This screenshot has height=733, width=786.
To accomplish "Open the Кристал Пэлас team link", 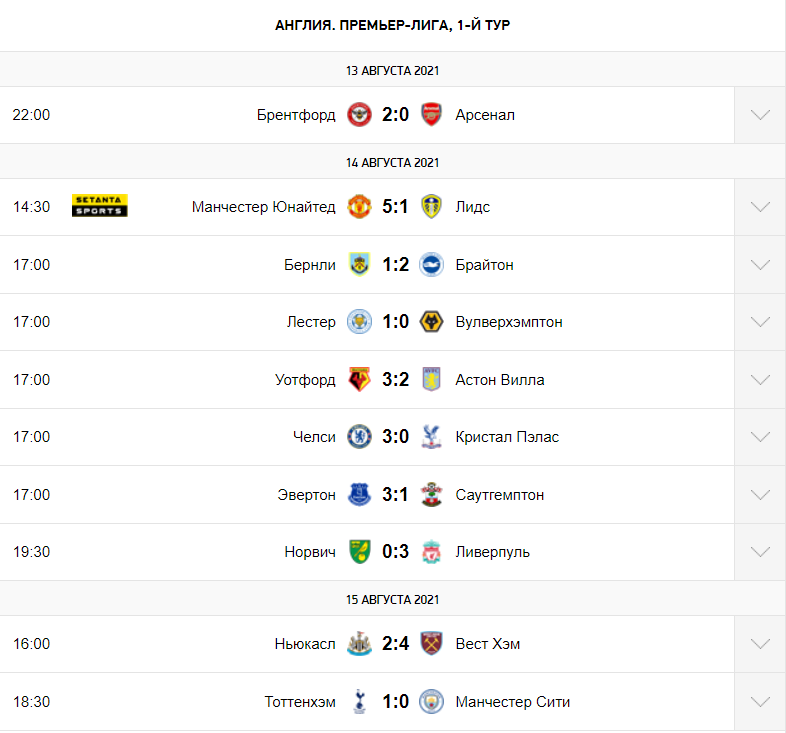I will [x=507, y=437].
